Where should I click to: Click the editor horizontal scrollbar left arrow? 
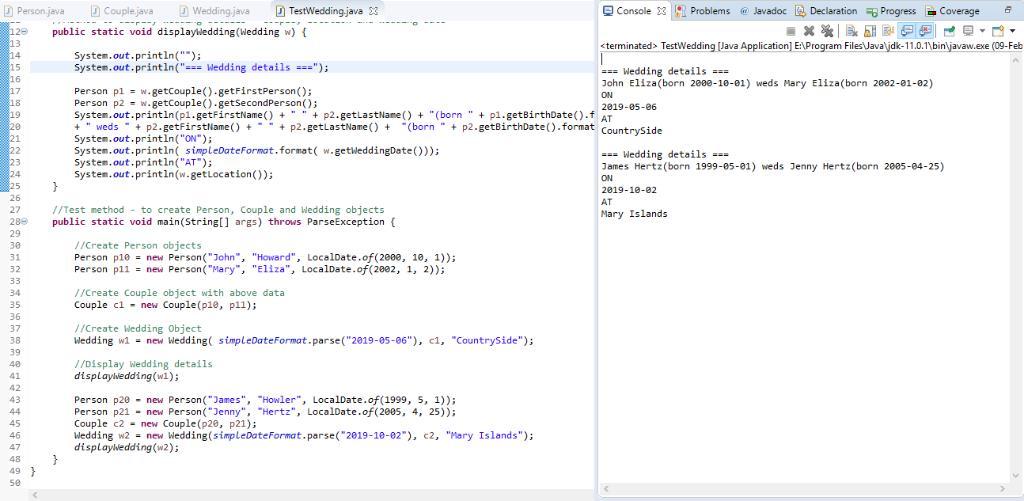pos(36,495)
